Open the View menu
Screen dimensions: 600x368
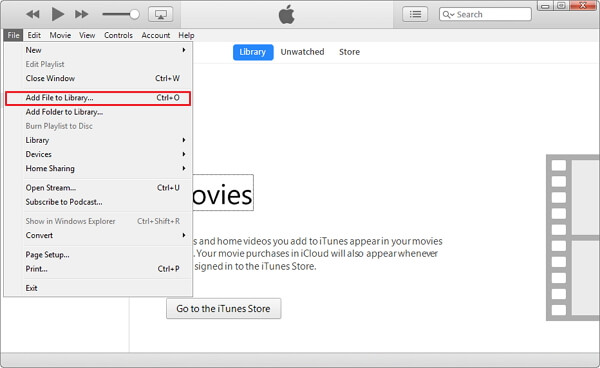coord(87,35)
